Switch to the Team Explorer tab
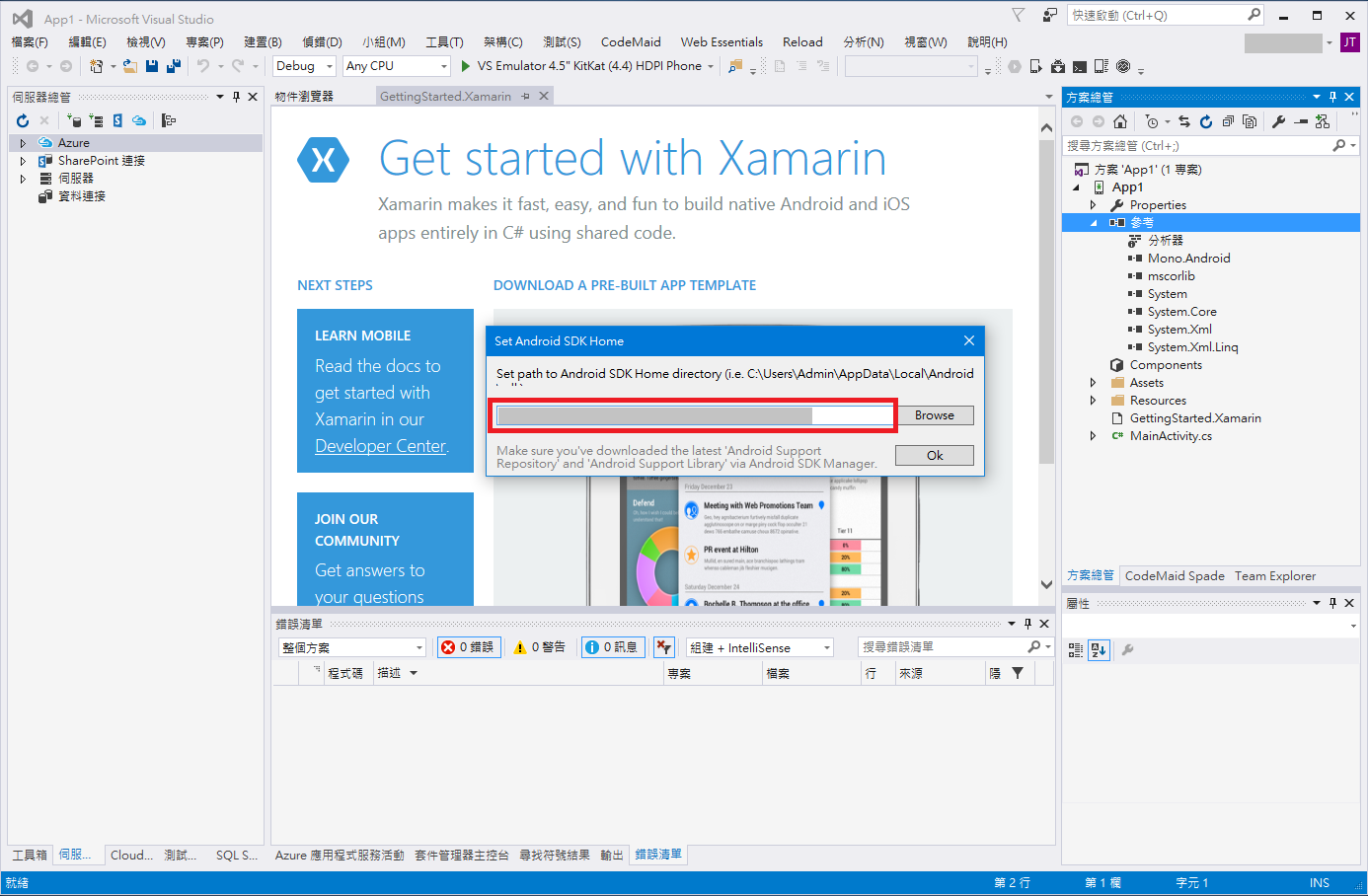The height and width of the screenshot is (896, 1368). (x=1274, y=575)
